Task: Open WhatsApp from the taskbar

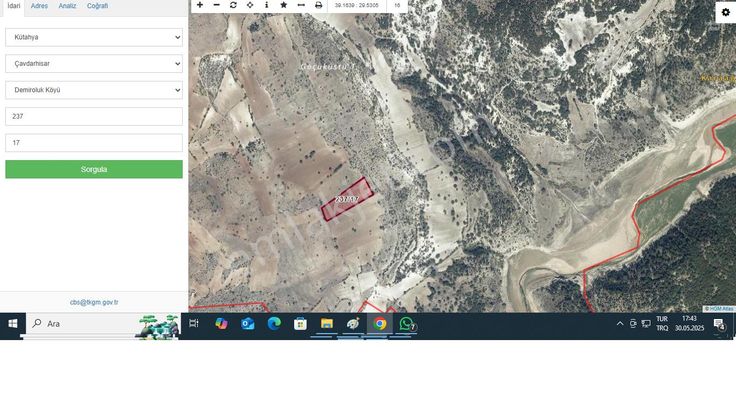Action: click(x=406, y=324)
